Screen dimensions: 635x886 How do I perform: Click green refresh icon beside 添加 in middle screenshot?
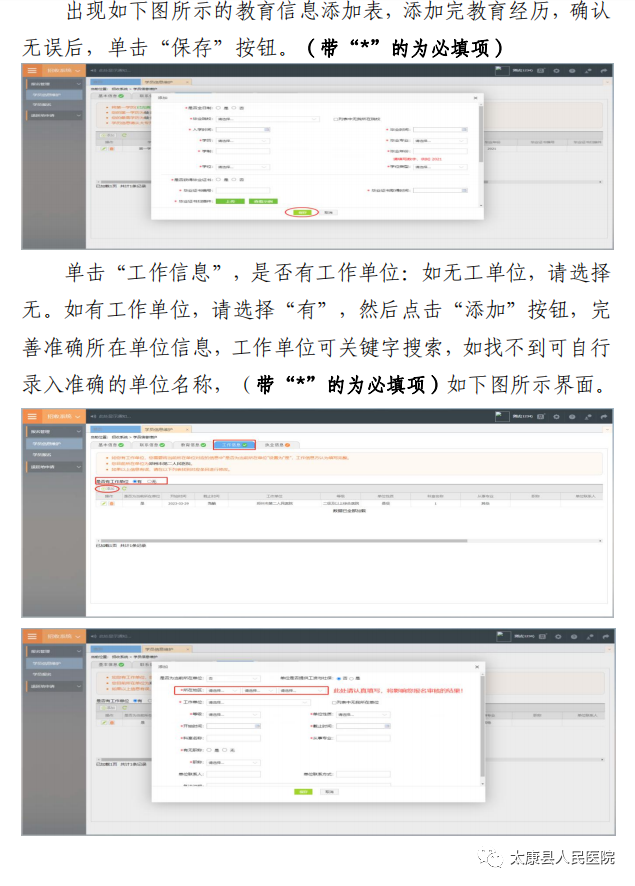click(124, 488)
